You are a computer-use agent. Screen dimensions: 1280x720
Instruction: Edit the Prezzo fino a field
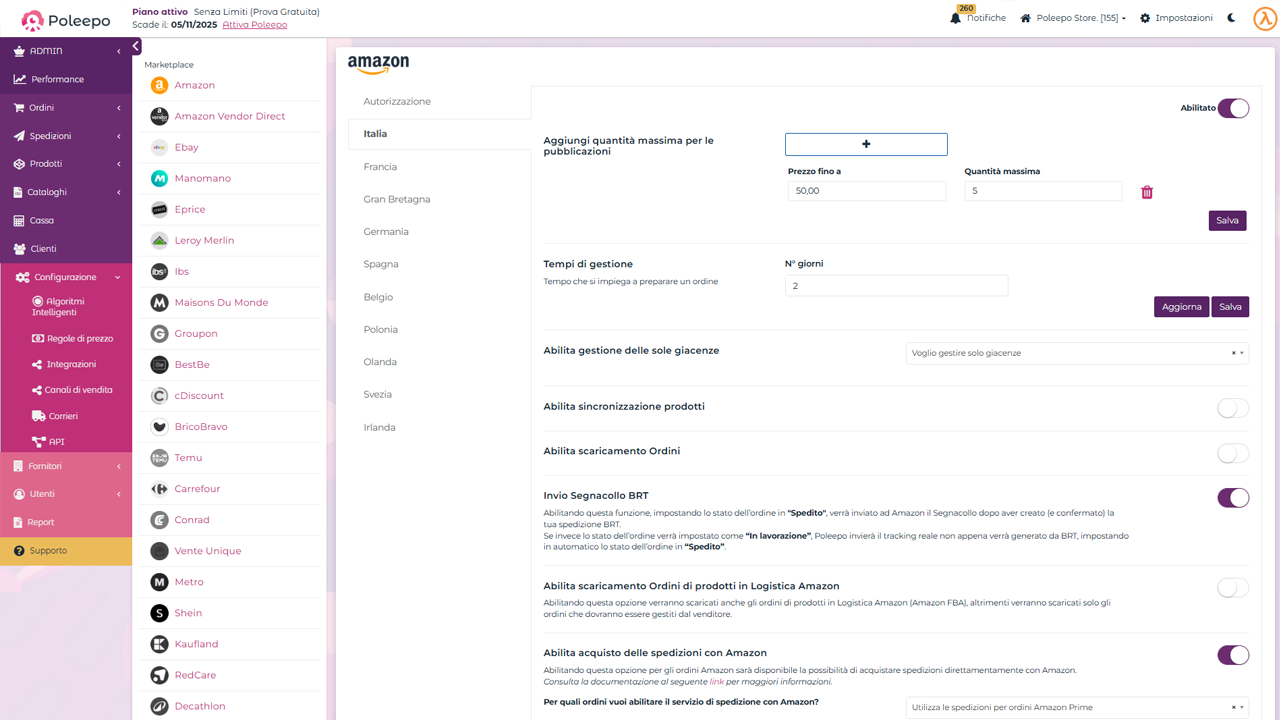point(866,191)
